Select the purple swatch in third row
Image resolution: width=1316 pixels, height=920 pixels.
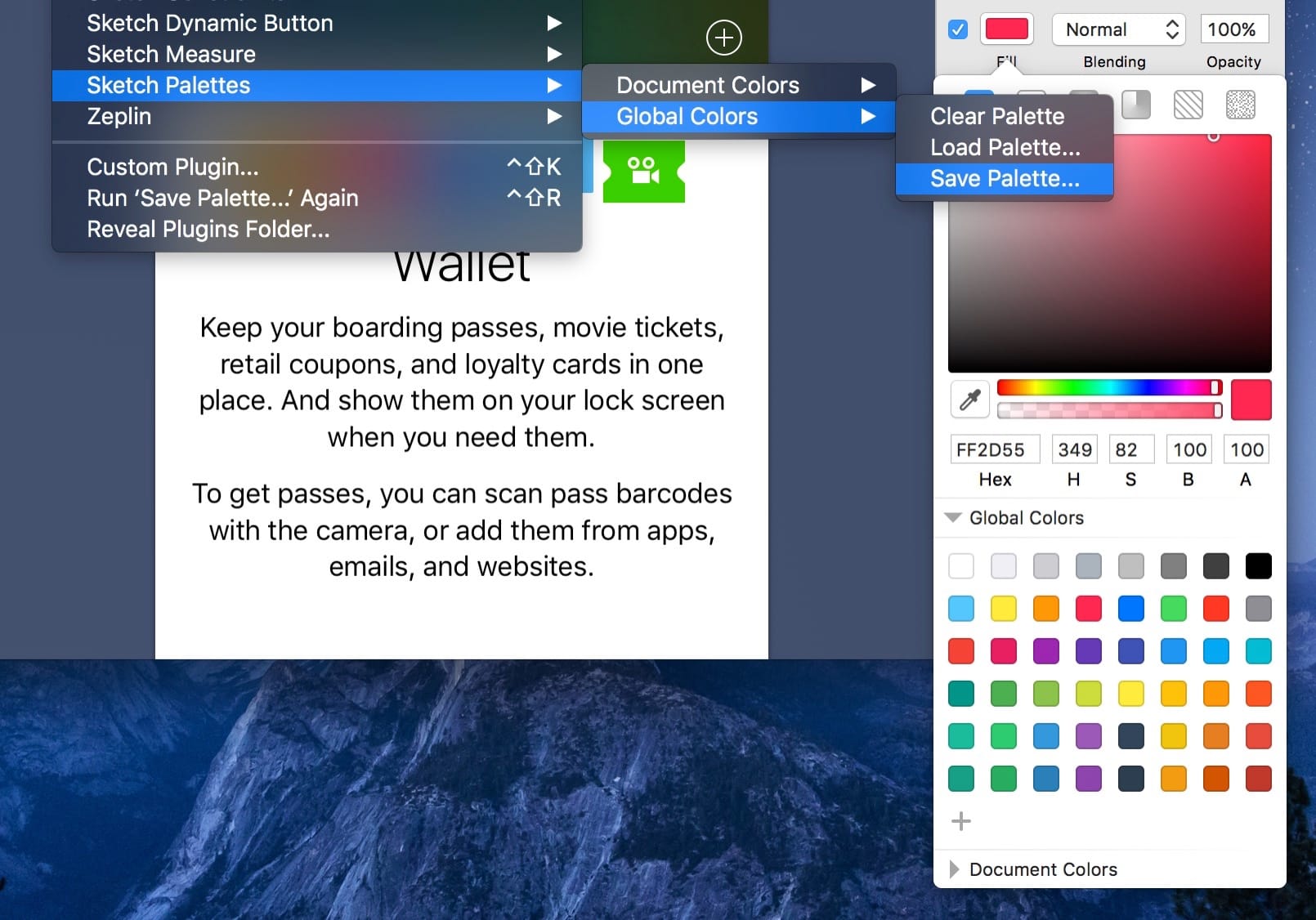1046,650
